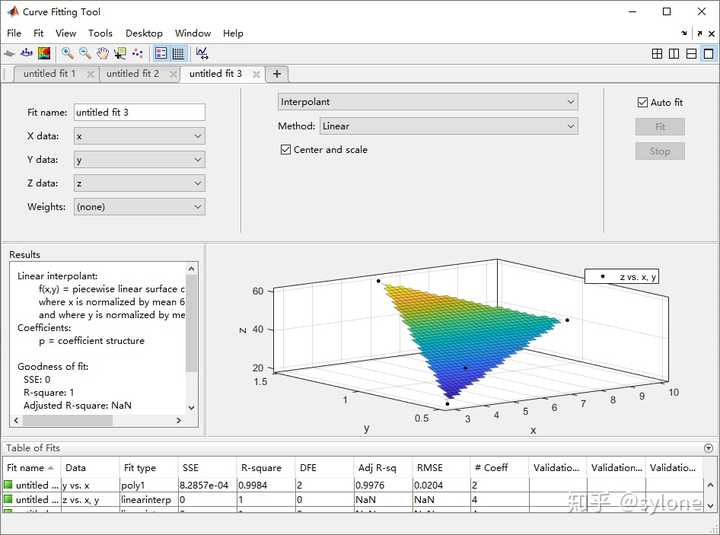Viewport: 720px width, 535px height.
Task: Sort table by SSE column header
Action: click(207, 467)
